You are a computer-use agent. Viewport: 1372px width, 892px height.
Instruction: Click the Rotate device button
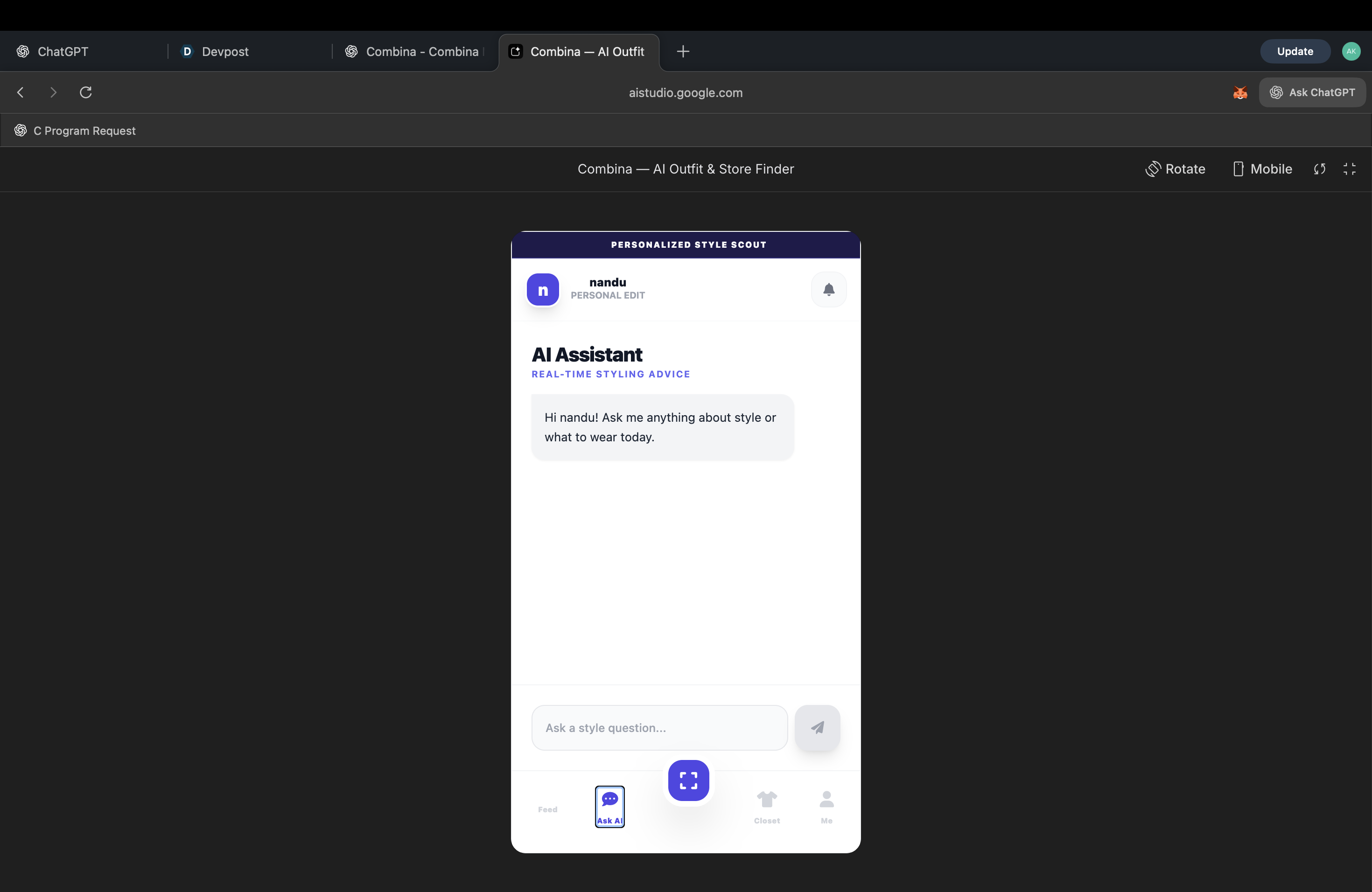(x=1175, y=169)
